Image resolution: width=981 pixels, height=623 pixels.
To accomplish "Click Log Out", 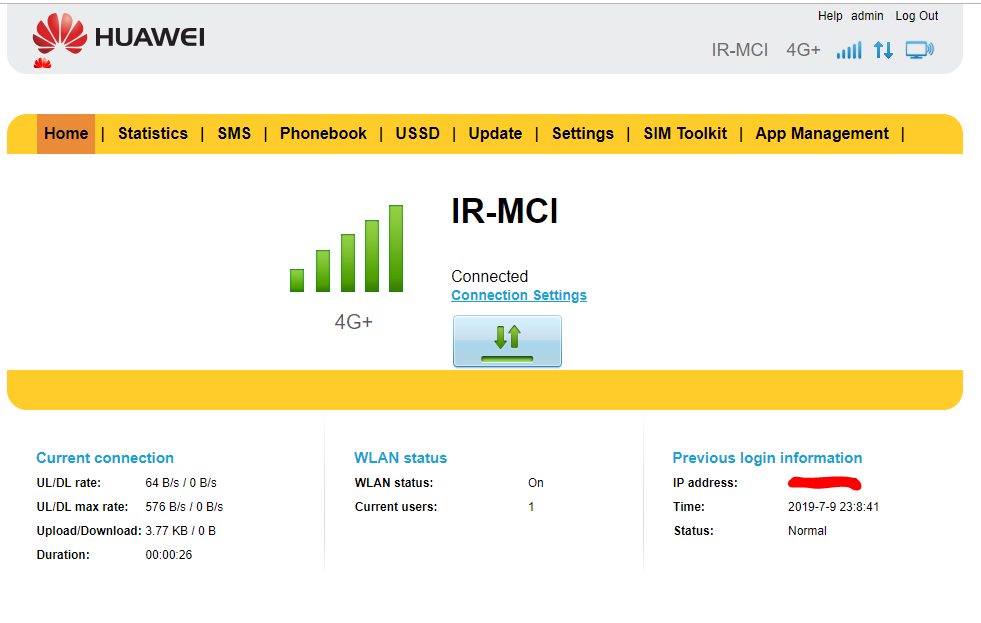I will click(x=917, y=16).
